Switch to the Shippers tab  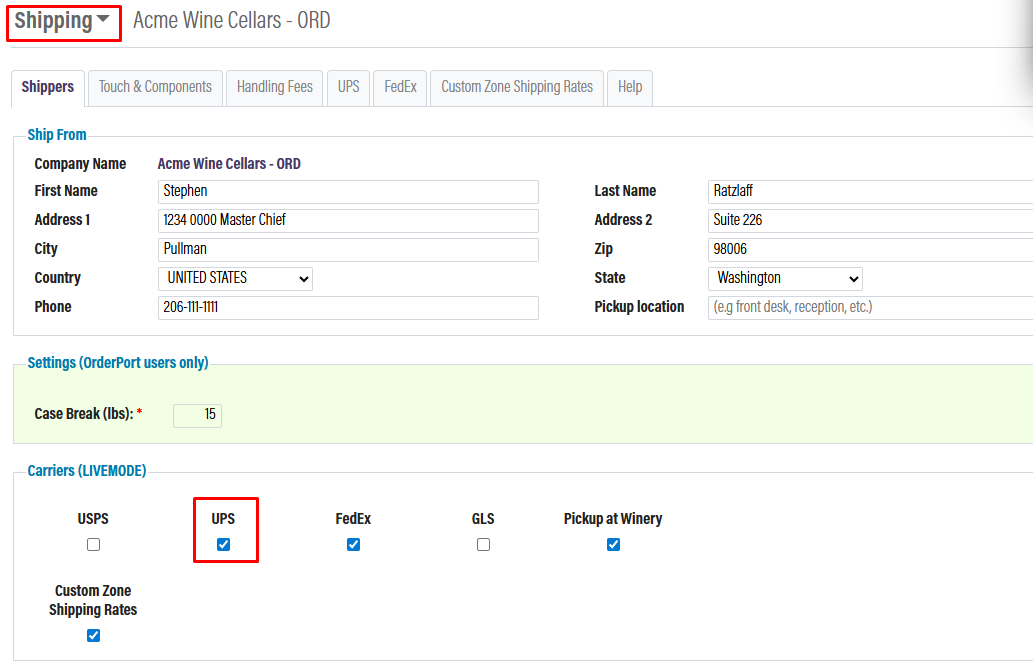click(x=47, y=88)
